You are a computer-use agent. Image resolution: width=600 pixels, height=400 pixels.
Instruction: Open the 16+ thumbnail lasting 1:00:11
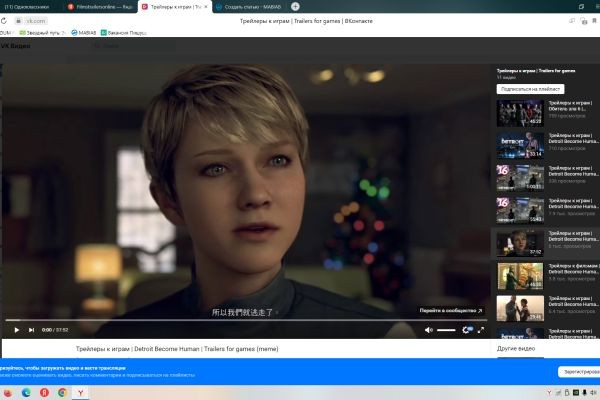[520, 178]
